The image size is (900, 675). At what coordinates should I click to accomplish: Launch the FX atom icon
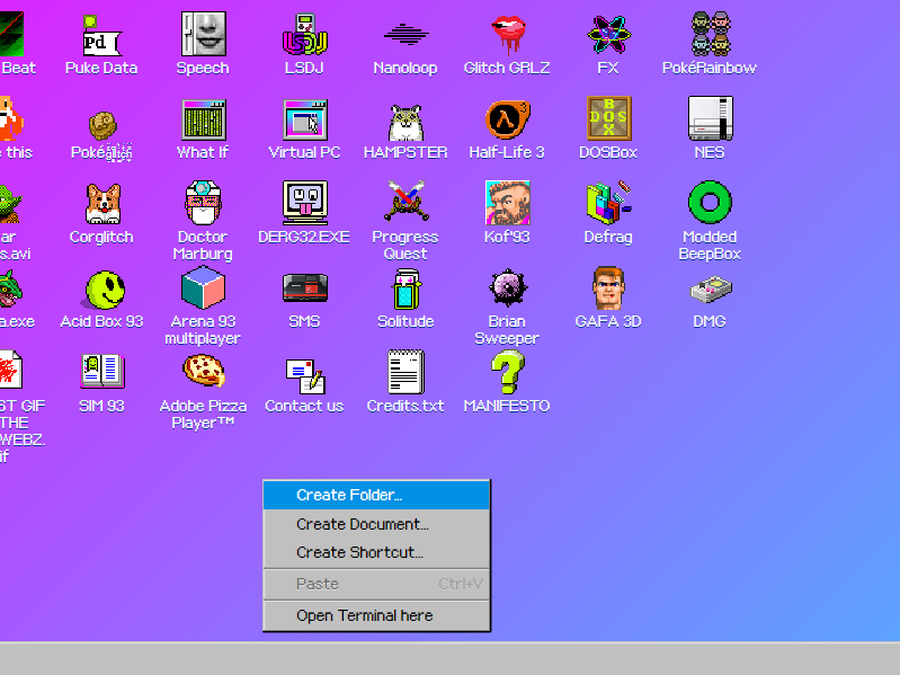pyautogui.click(x=608, y=34)
